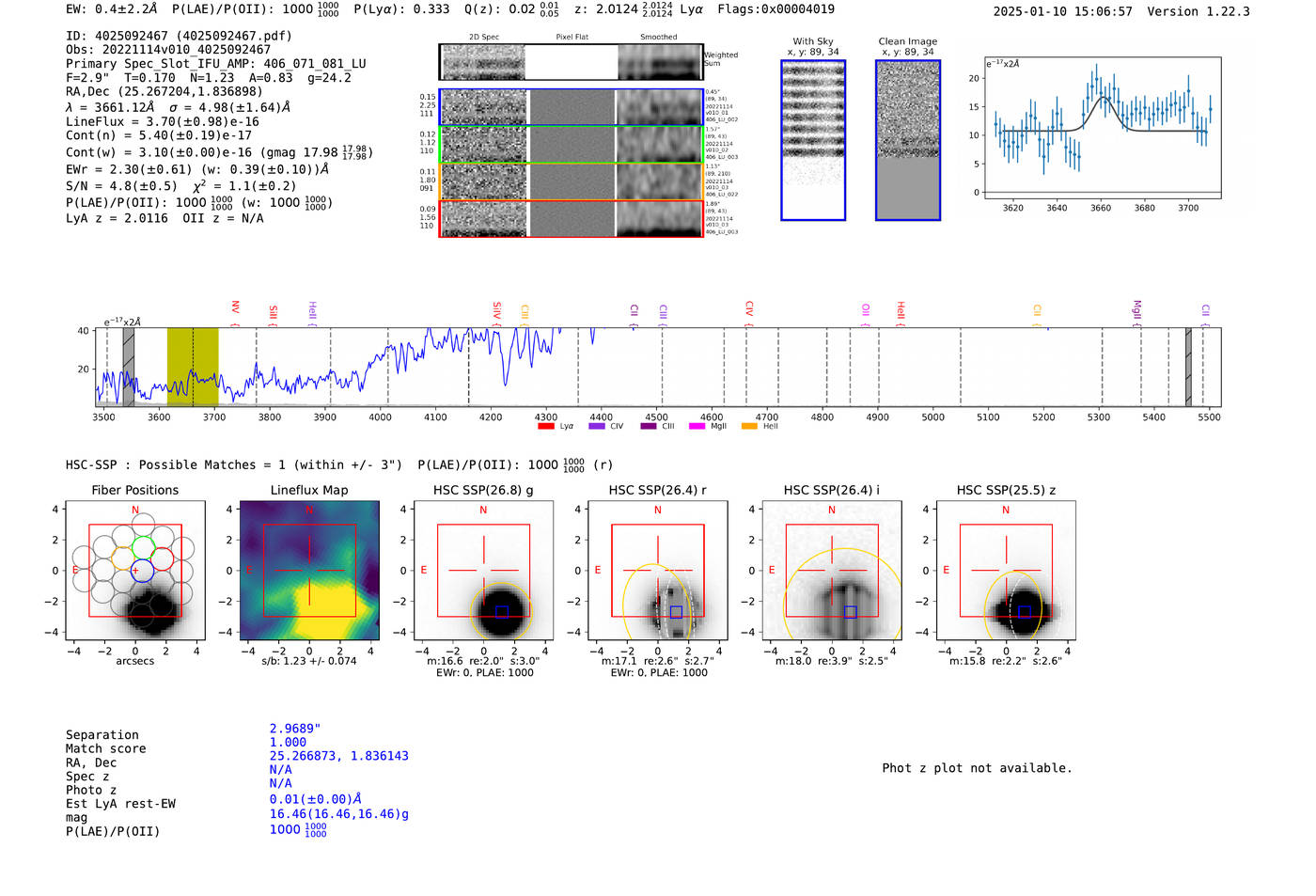
Task: Click the MgII line marker label
Action: tap(1136, 310)
